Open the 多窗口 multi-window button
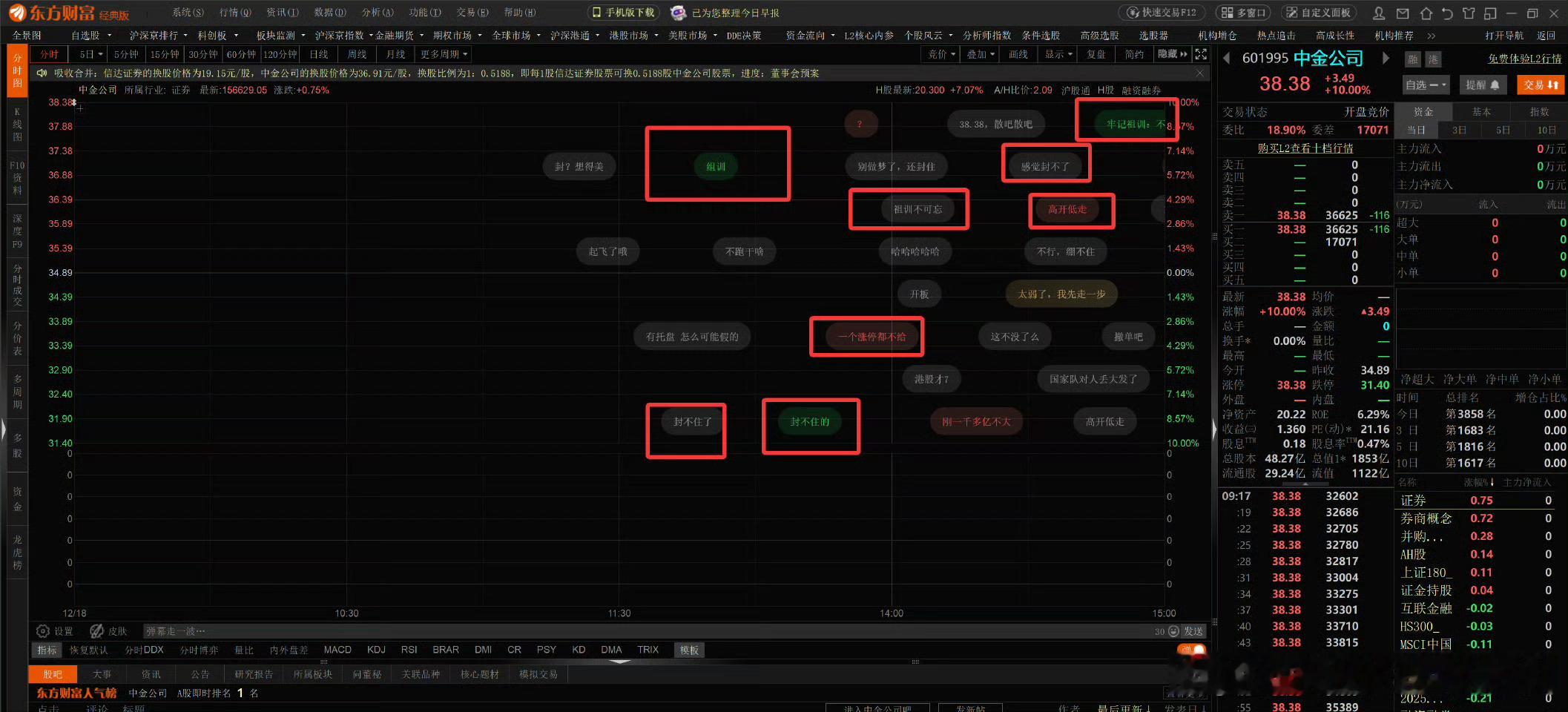This screenshot has height=712, width=1568. click(1242, 13)
